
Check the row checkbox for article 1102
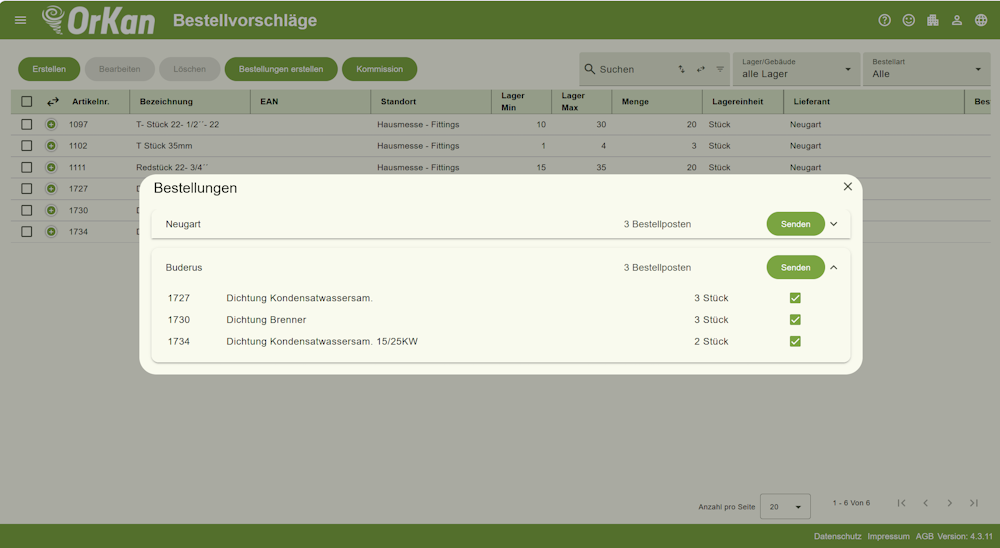(x=26, y=145)
